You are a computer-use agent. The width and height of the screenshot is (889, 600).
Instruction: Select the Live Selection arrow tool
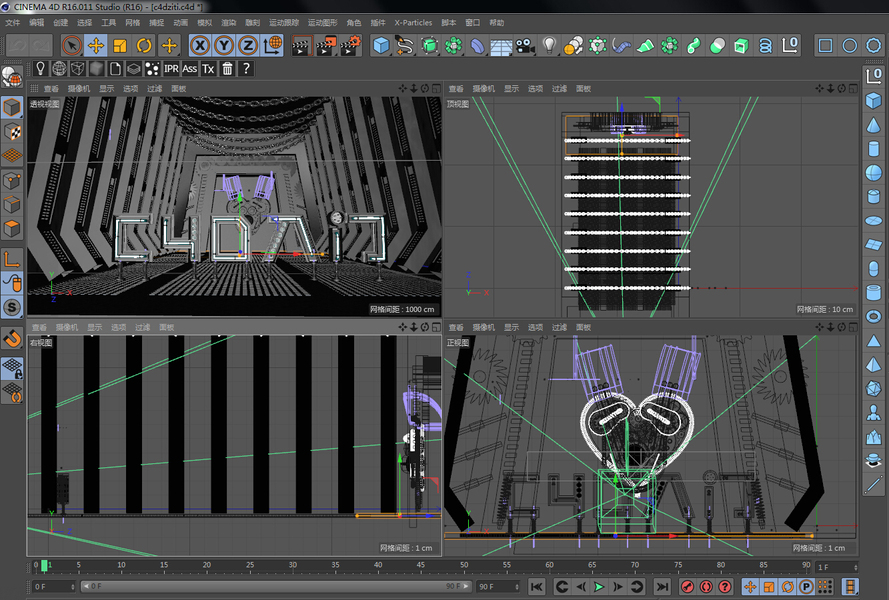click(72, 45)
